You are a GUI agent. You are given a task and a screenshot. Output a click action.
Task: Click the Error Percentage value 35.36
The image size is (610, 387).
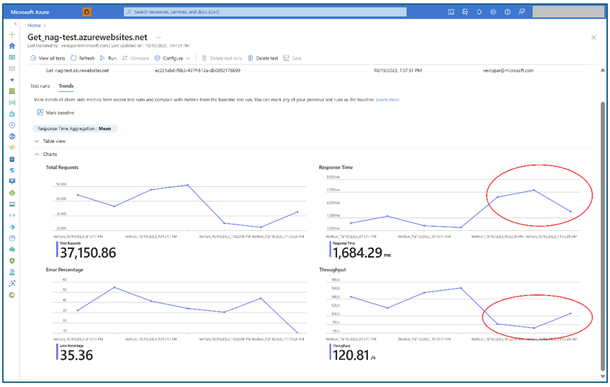pos(77,355)
